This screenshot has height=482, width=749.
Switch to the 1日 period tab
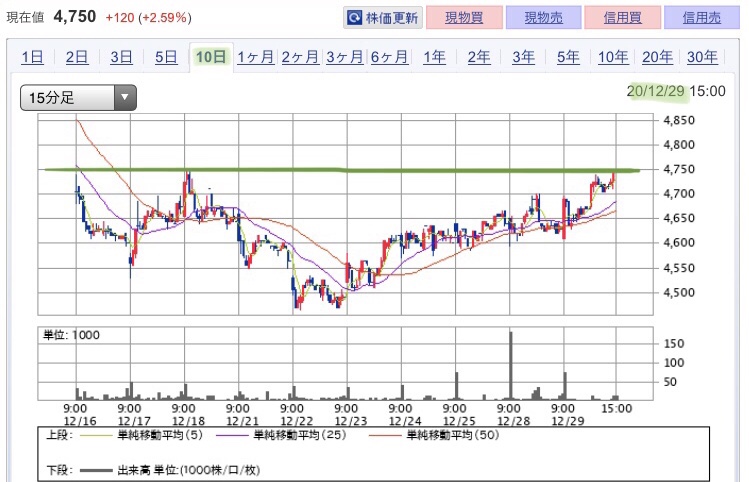coord(32,57)
